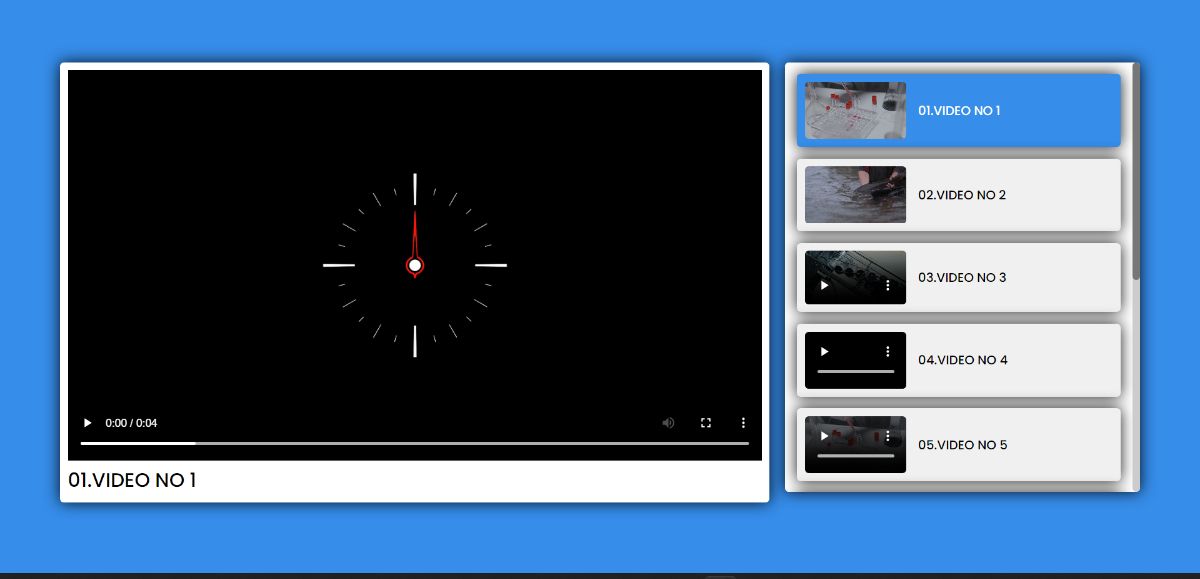Open options on video no 5 thumbnail
Viewport: 1200px width, 579px height.
[x=887, y=436]
